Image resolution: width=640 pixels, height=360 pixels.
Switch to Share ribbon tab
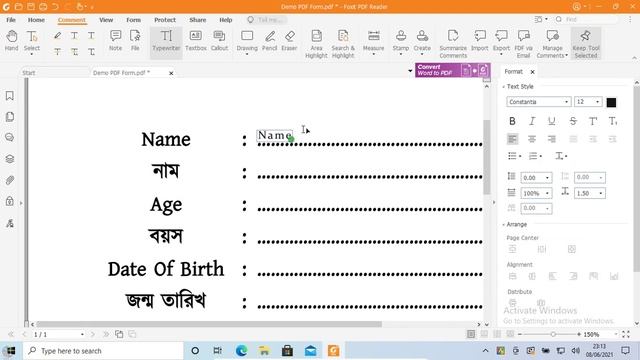pos(198,20)
